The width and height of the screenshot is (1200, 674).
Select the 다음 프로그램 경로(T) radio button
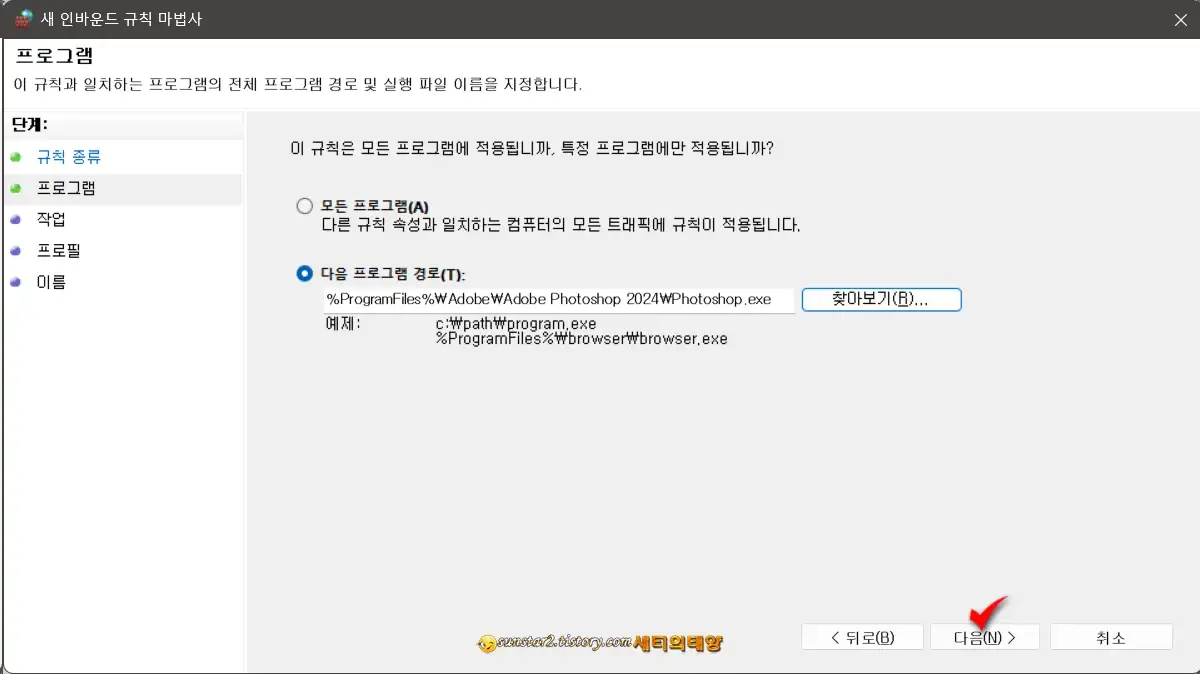[304, 275]
